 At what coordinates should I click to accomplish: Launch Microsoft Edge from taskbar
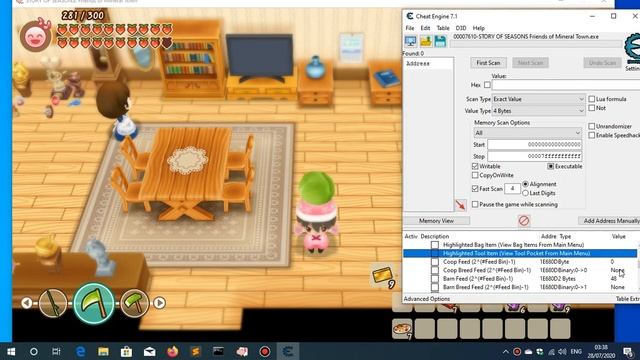80,351
